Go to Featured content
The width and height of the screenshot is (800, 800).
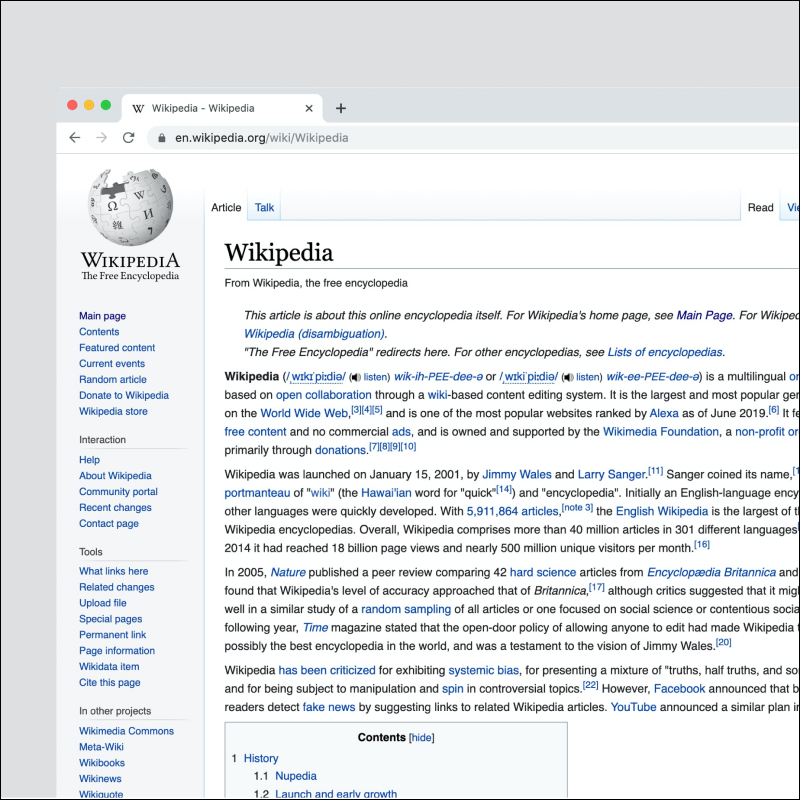[117, 347]
